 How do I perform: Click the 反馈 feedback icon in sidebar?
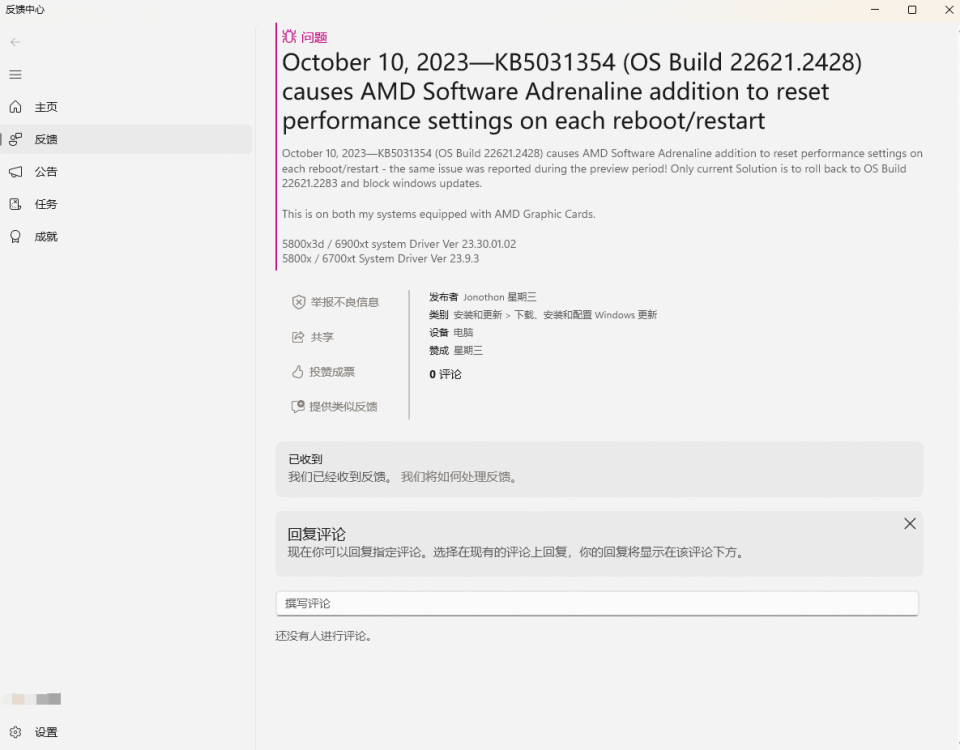[x=15, y=140]
